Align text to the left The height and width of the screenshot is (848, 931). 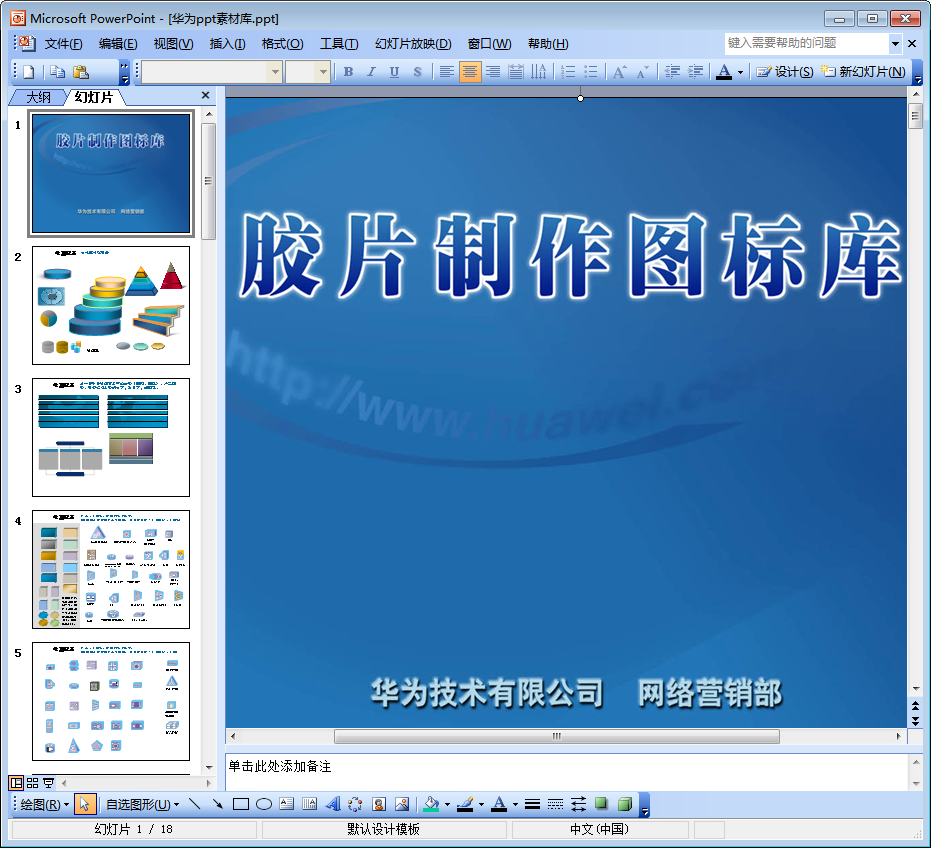446,72
